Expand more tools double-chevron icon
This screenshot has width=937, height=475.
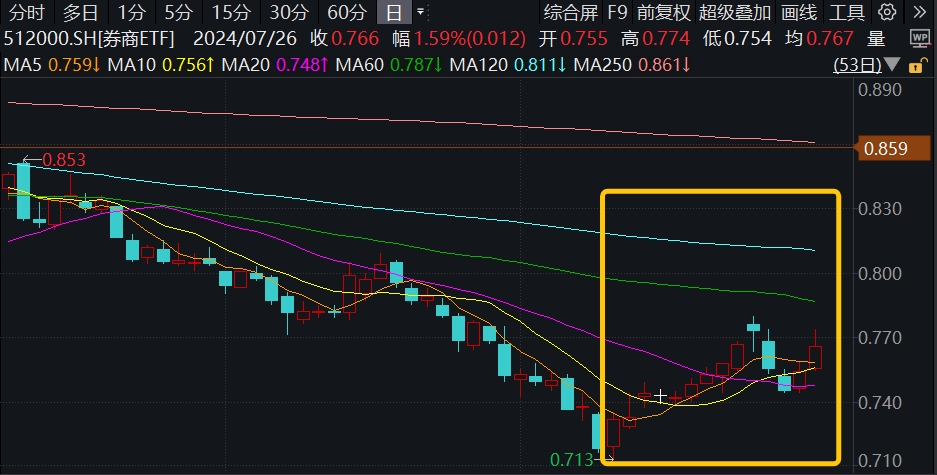click(918, 12)
